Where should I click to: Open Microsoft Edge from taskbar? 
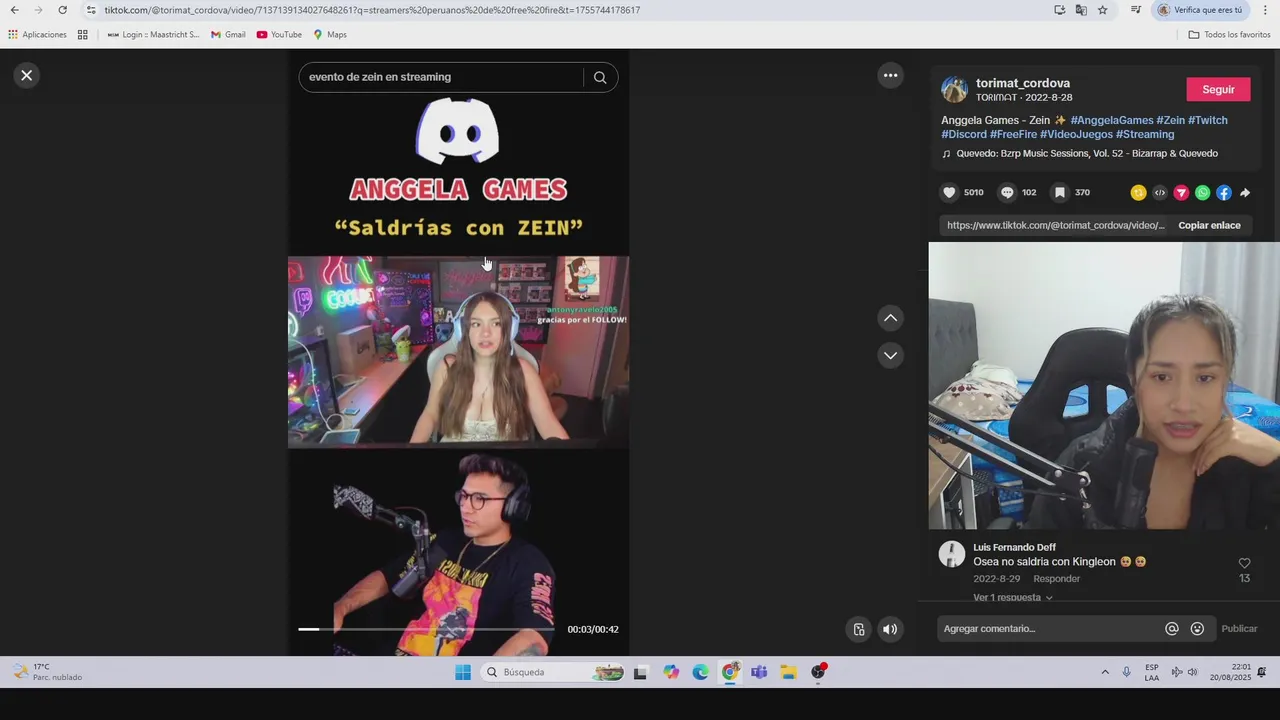700,672
